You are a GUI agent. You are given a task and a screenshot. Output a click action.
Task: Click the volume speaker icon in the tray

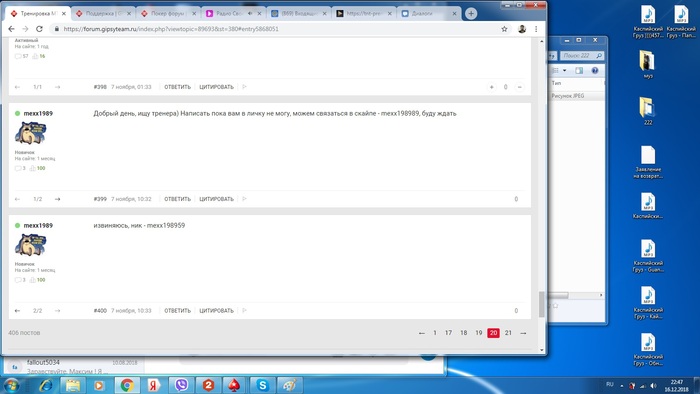[x=653, y=386]
